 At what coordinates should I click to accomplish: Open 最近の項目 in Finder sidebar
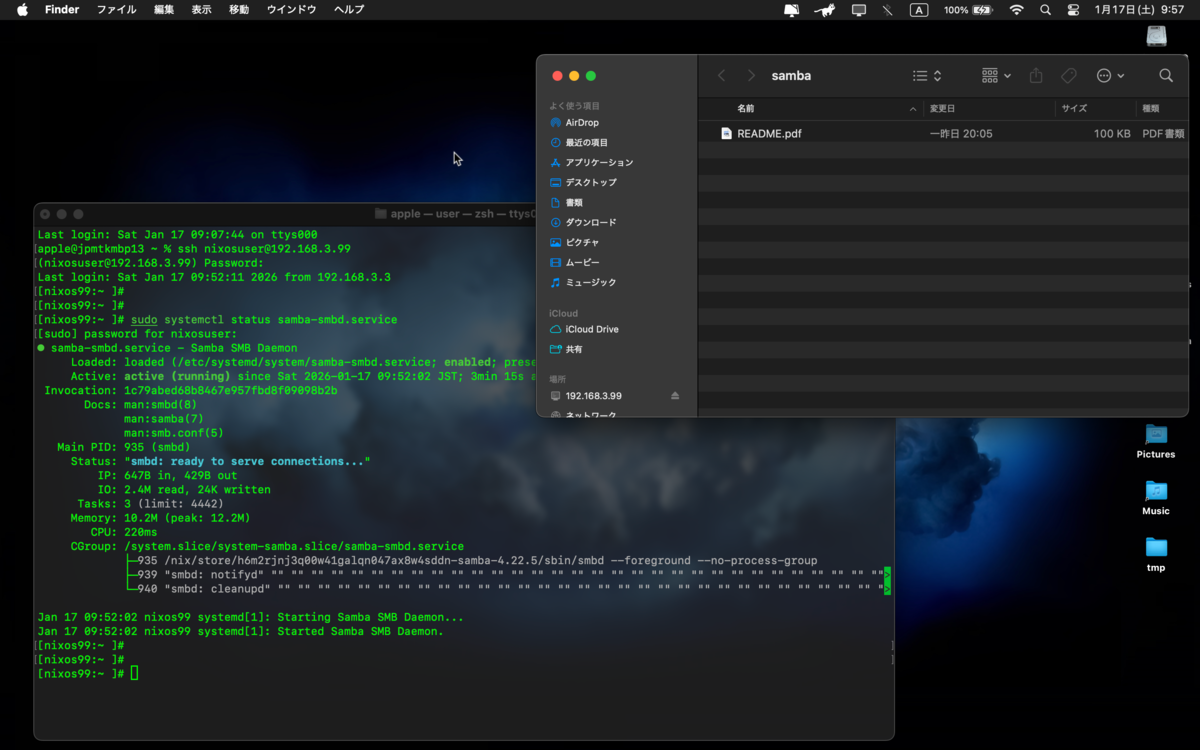(586, 142)
